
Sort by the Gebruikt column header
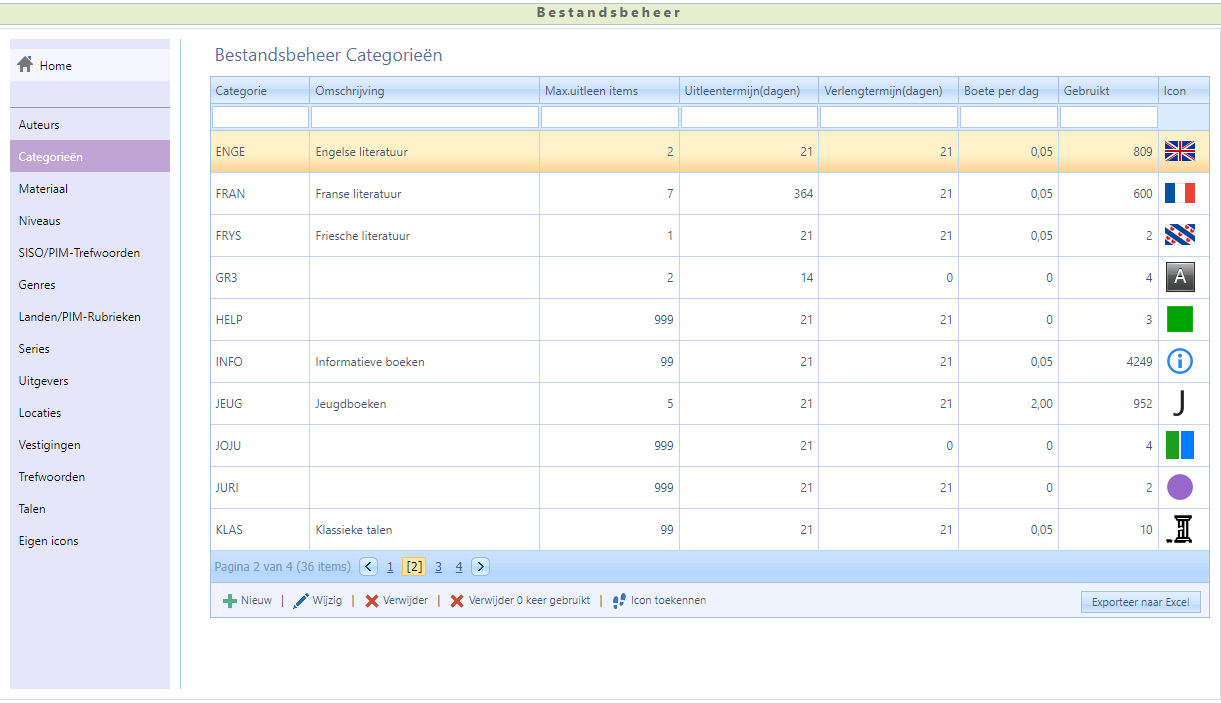[x=1086, y=91]
